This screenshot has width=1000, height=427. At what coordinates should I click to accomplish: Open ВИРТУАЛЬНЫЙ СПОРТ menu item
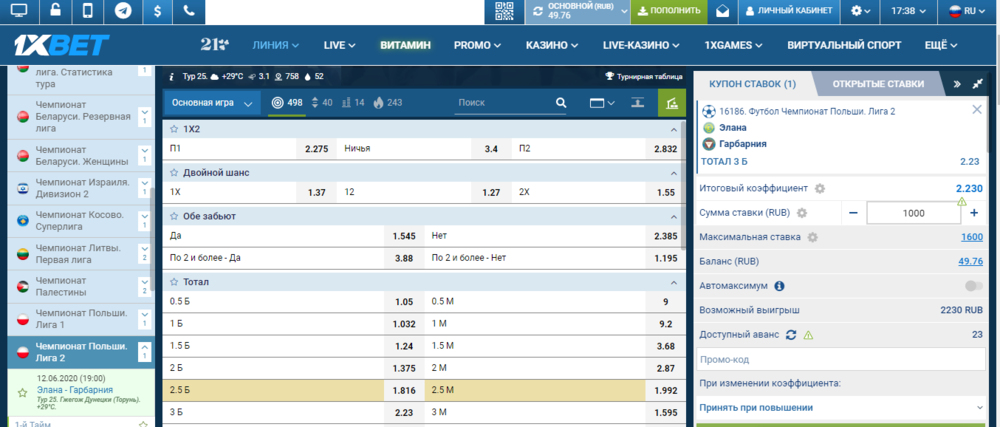click(844, 45)
